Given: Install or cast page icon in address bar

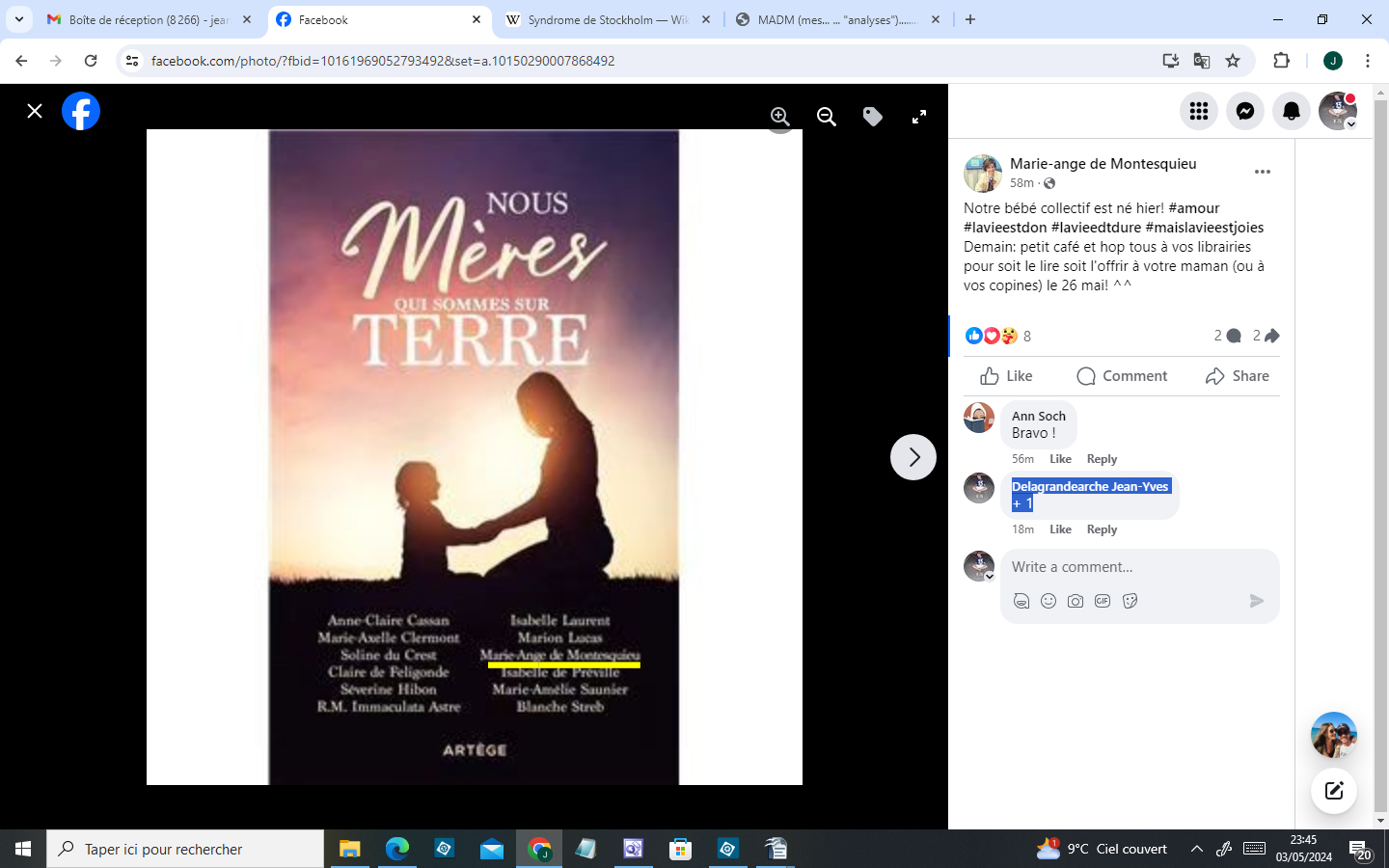Looking at the screenshot, I should [1171, 61].
